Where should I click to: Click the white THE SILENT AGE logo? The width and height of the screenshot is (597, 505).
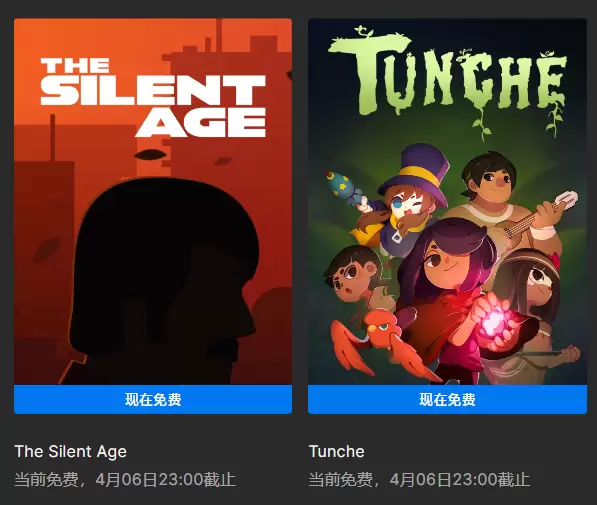pyautogui.click(x=153, y=97)
